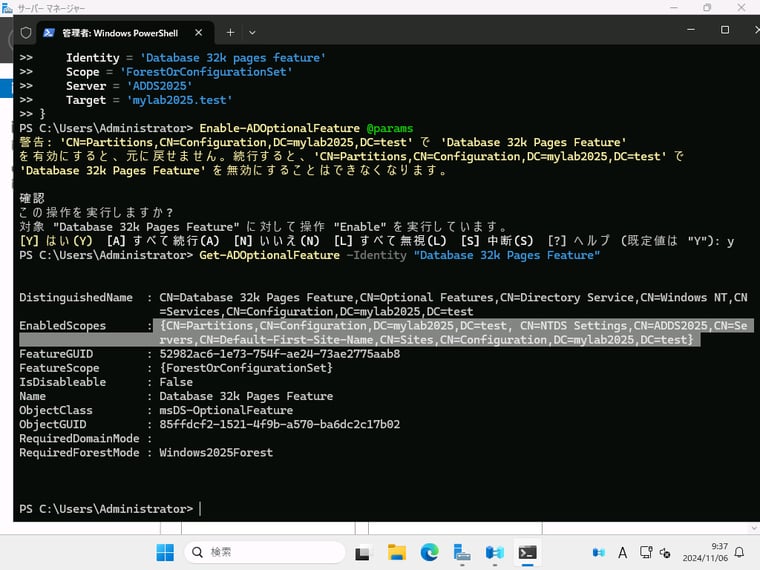Click the Name value 'Database 32k Pages Feature'

(x=246, y=396)
